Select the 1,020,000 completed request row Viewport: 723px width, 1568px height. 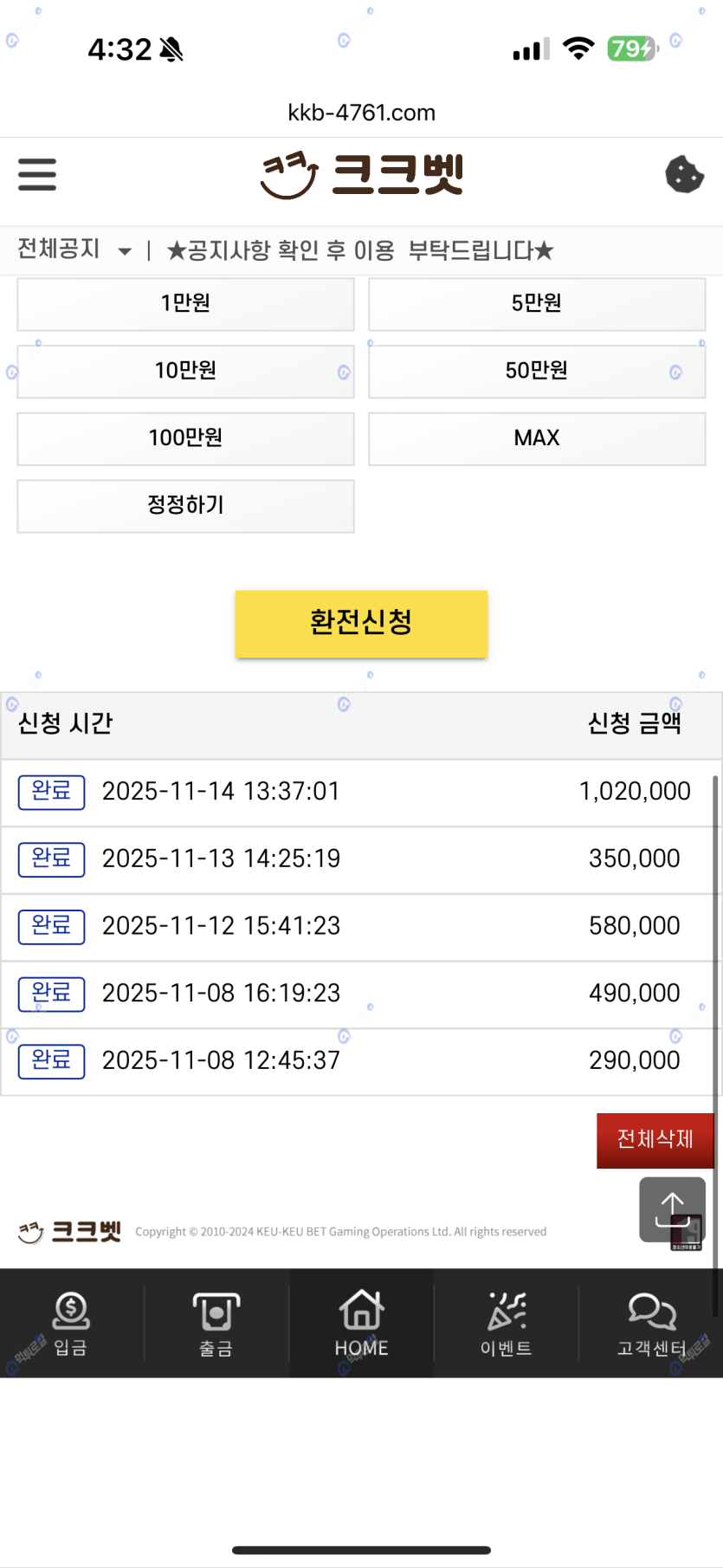pyautogui.click(x=355, y=792)
